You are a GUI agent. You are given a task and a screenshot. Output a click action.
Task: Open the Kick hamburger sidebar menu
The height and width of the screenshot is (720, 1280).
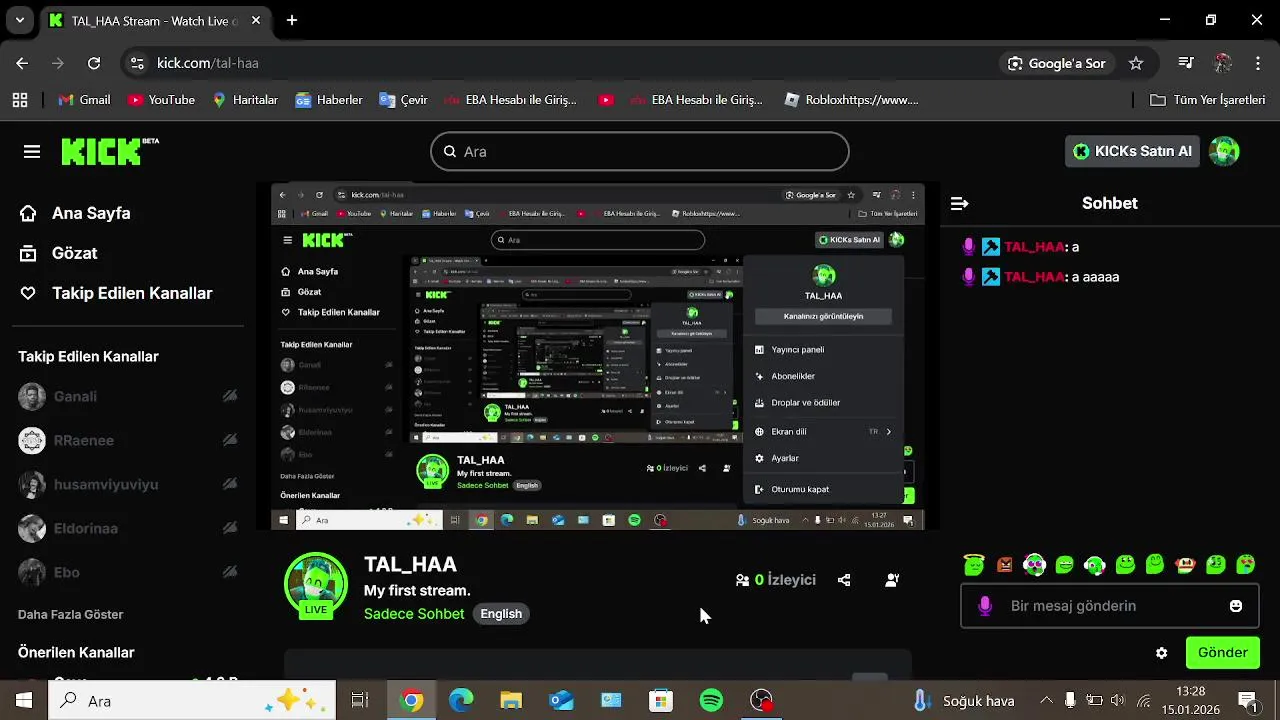32,152
